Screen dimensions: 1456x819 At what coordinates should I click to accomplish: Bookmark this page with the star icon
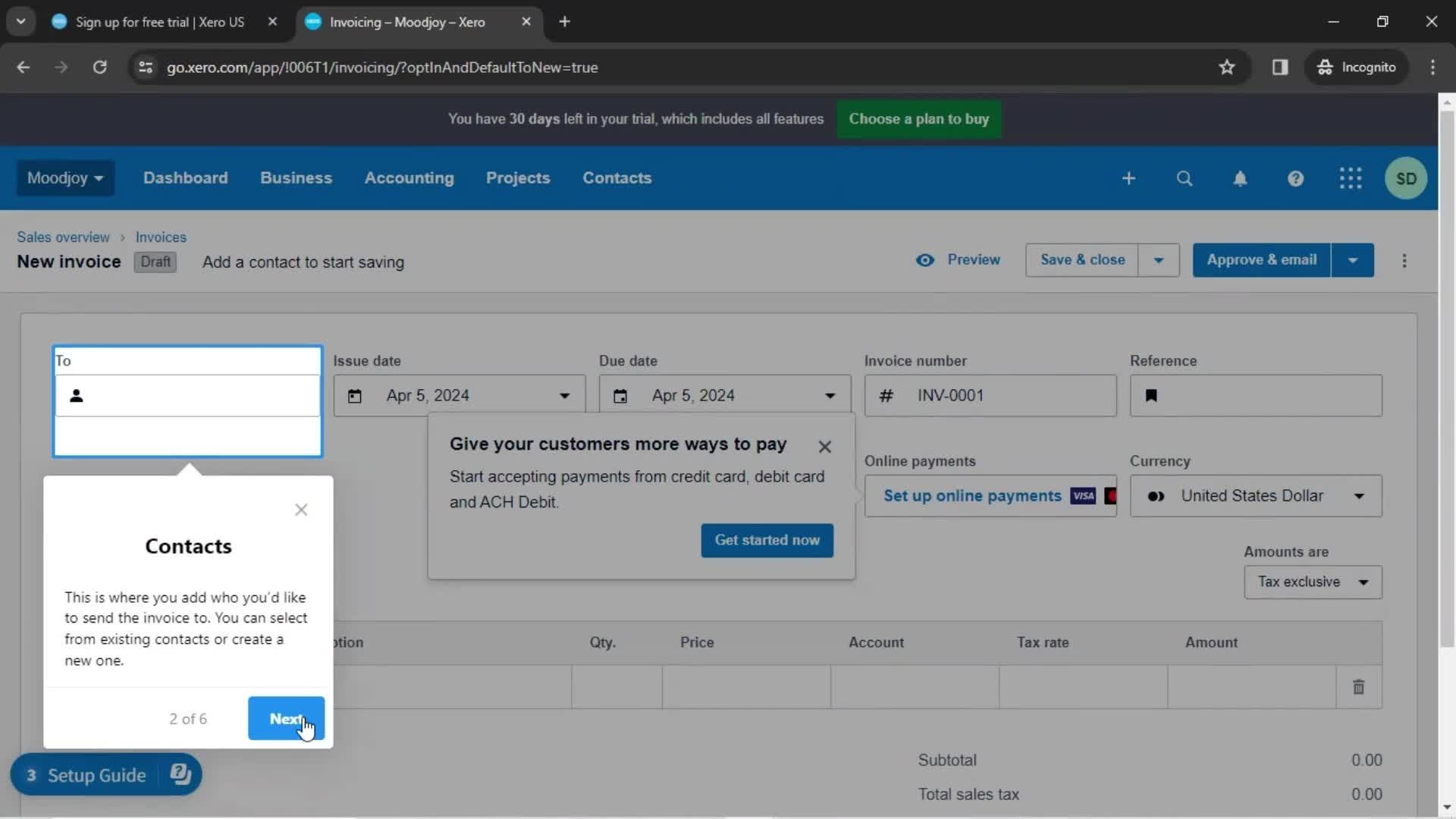click(x=1227, y=67)
